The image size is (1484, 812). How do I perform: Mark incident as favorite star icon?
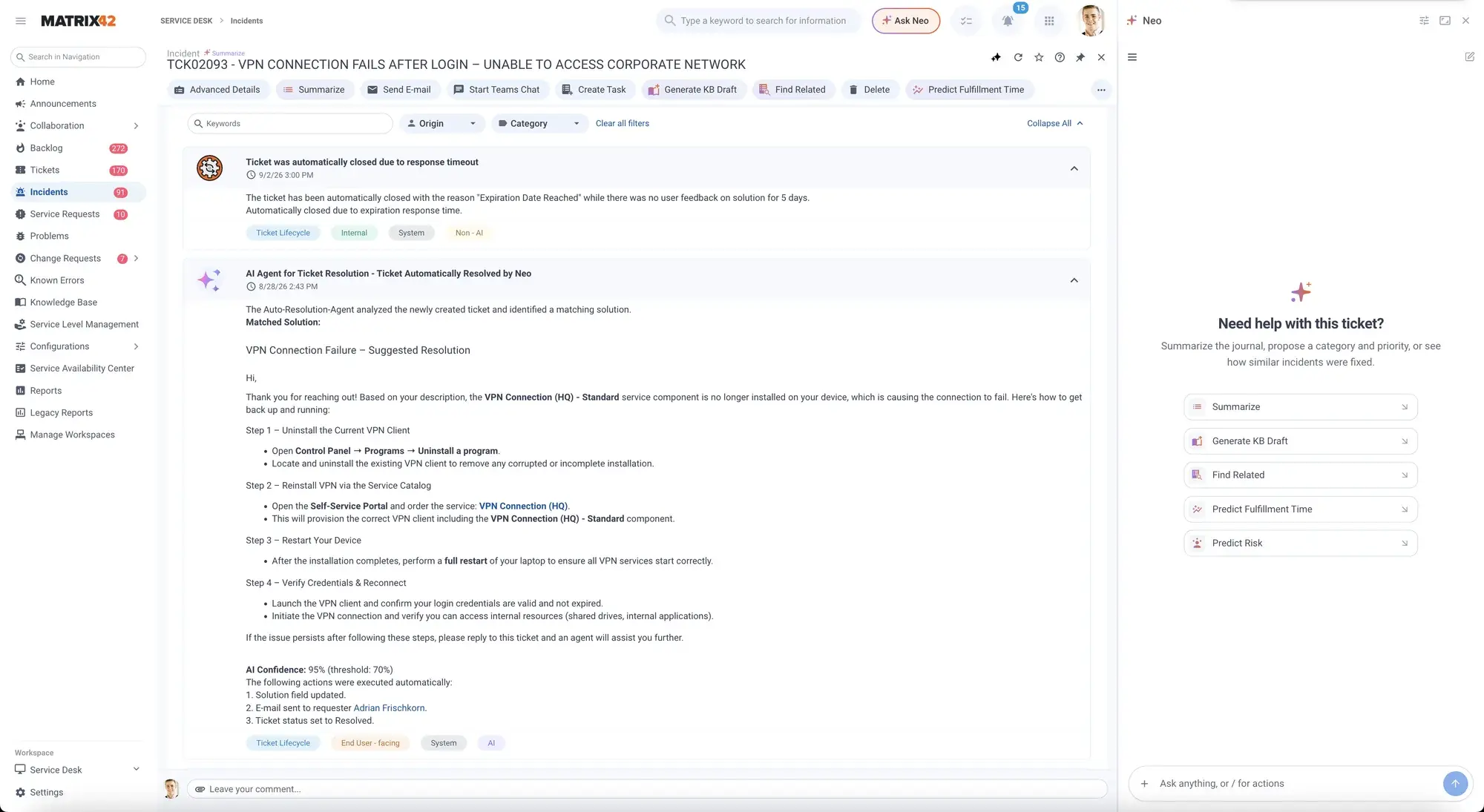pos(1039,57)
